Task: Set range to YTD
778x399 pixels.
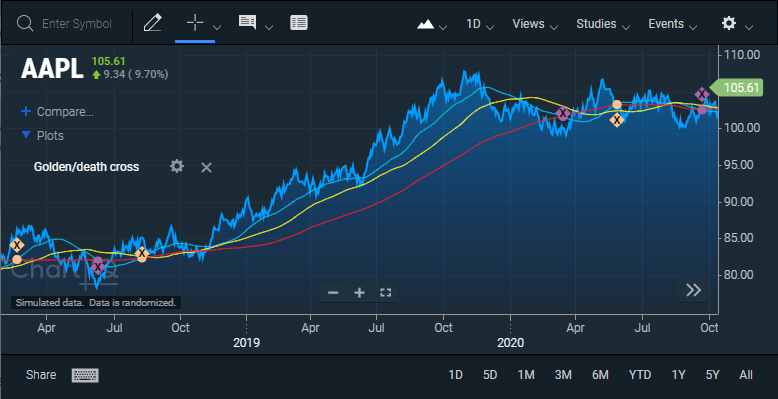Action: pyautogui.click(x=640, y=375)
